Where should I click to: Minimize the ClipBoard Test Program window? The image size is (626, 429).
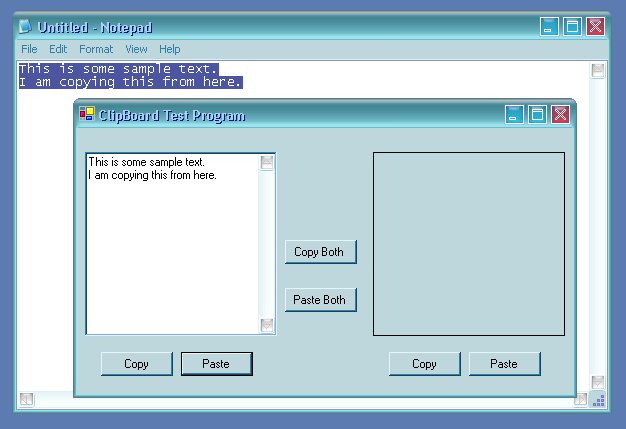click(514, 115)
